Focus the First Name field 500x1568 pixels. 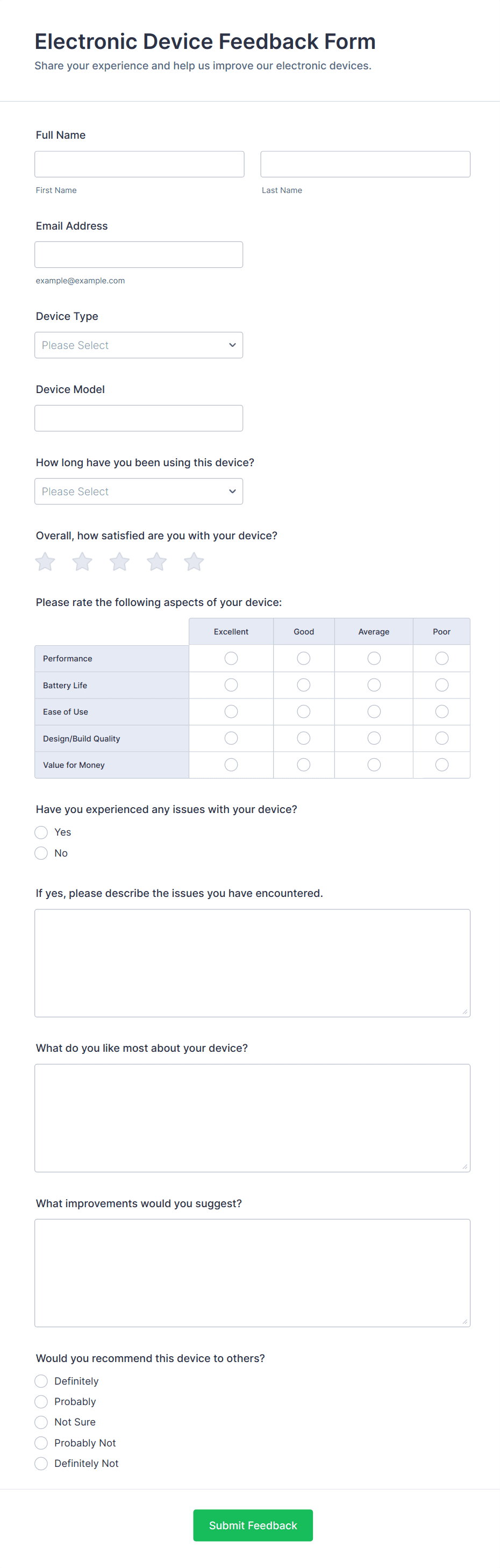tap(139, 165)
